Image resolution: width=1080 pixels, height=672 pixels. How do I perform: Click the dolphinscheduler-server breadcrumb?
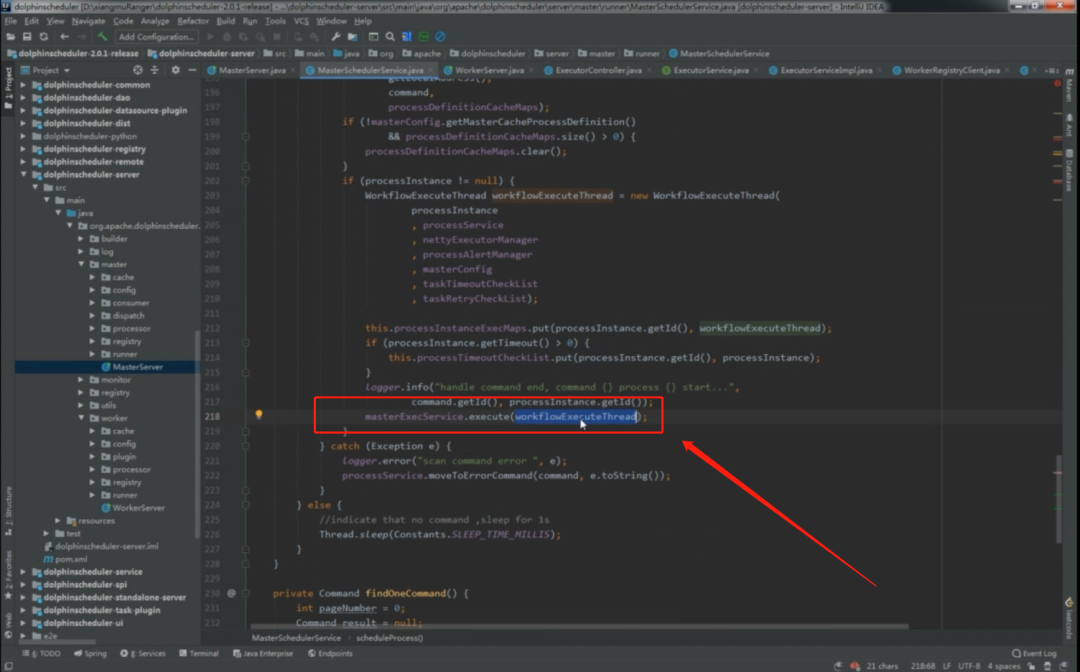click(201, 53)
